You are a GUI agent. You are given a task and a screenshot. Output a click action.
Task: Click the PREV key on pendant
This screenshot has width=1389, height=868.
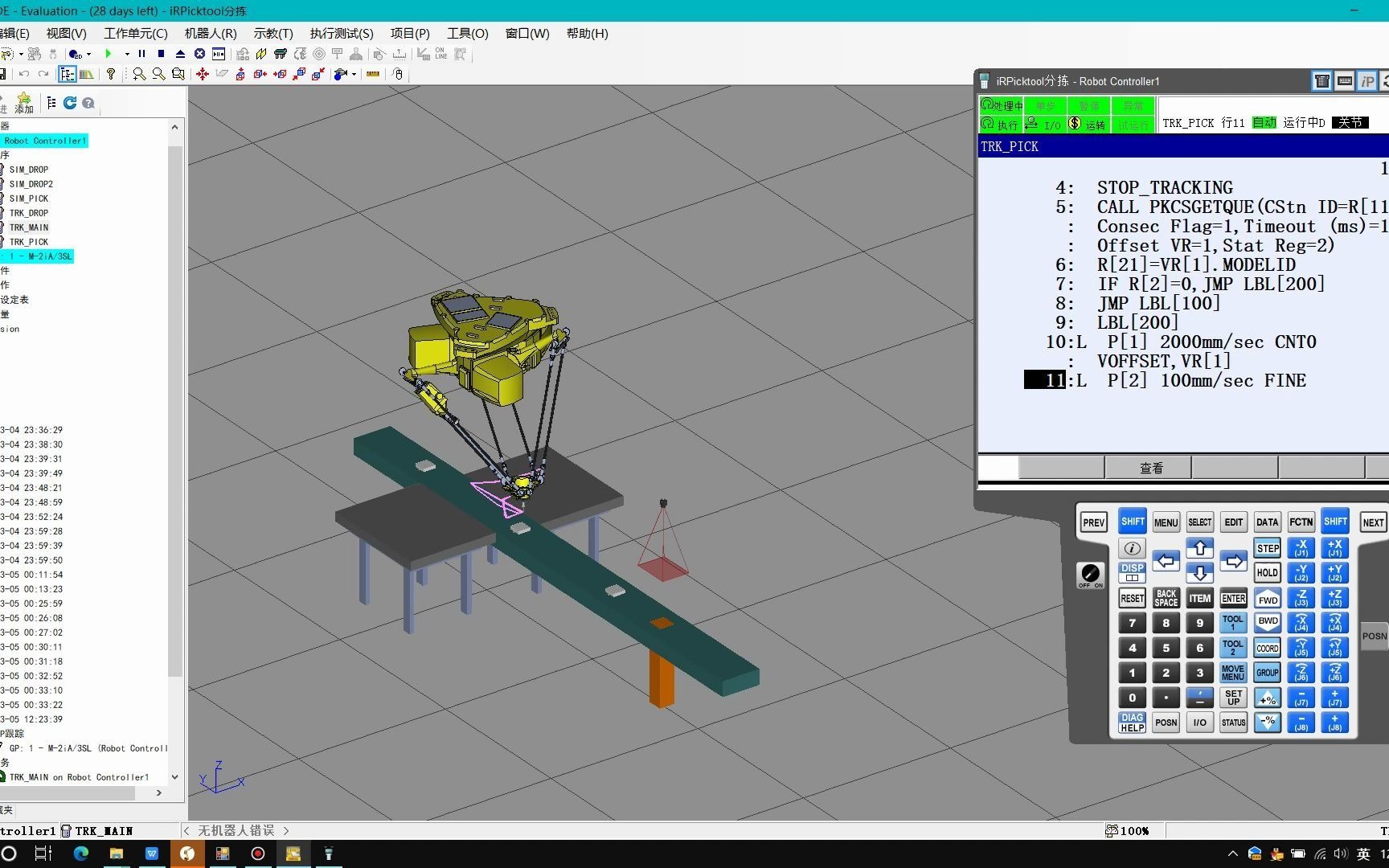coord(1093,522)
